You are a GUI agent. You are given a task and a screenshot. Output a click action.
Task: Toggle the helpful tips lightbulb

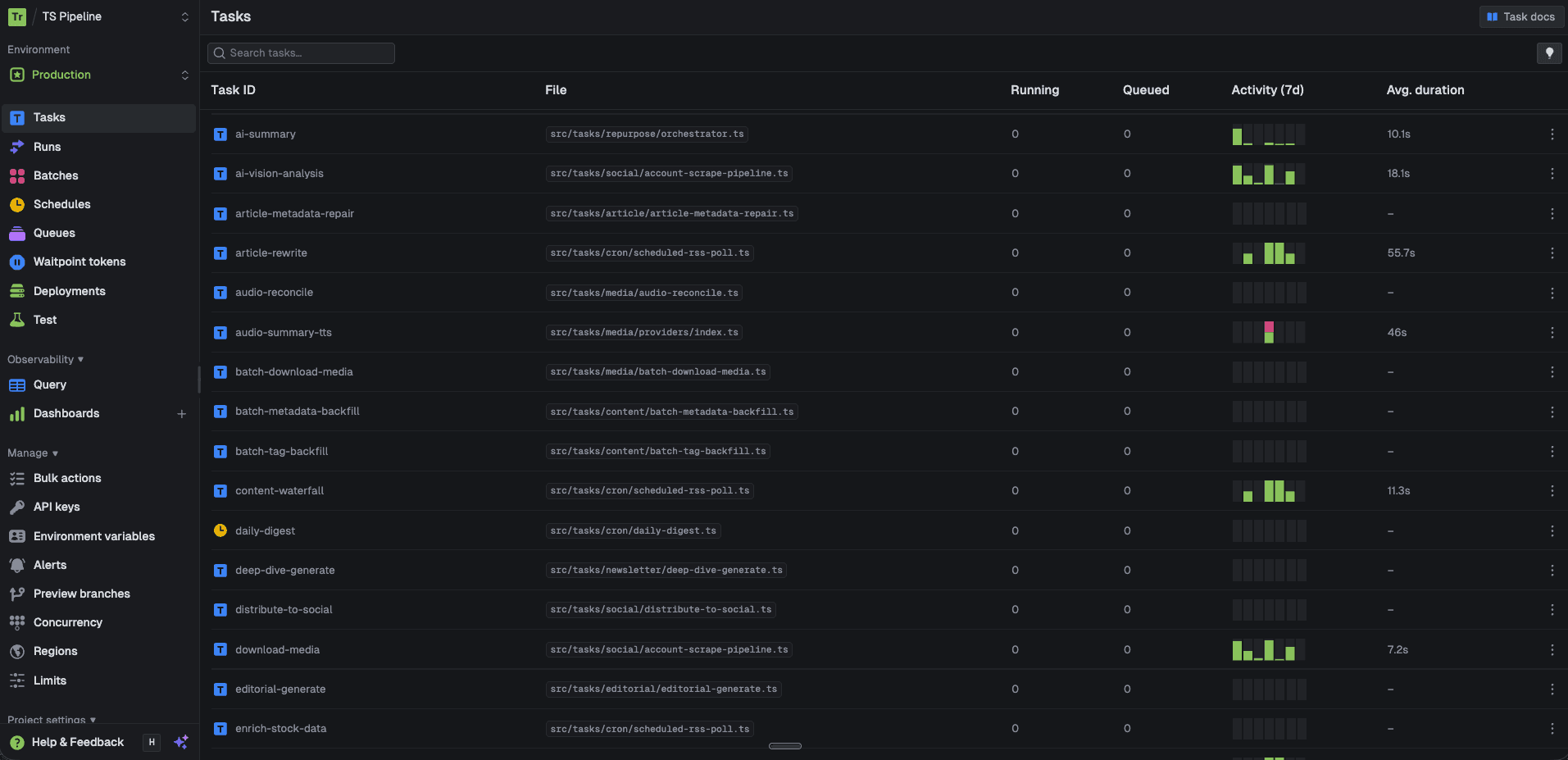[x=1549, y=52]
